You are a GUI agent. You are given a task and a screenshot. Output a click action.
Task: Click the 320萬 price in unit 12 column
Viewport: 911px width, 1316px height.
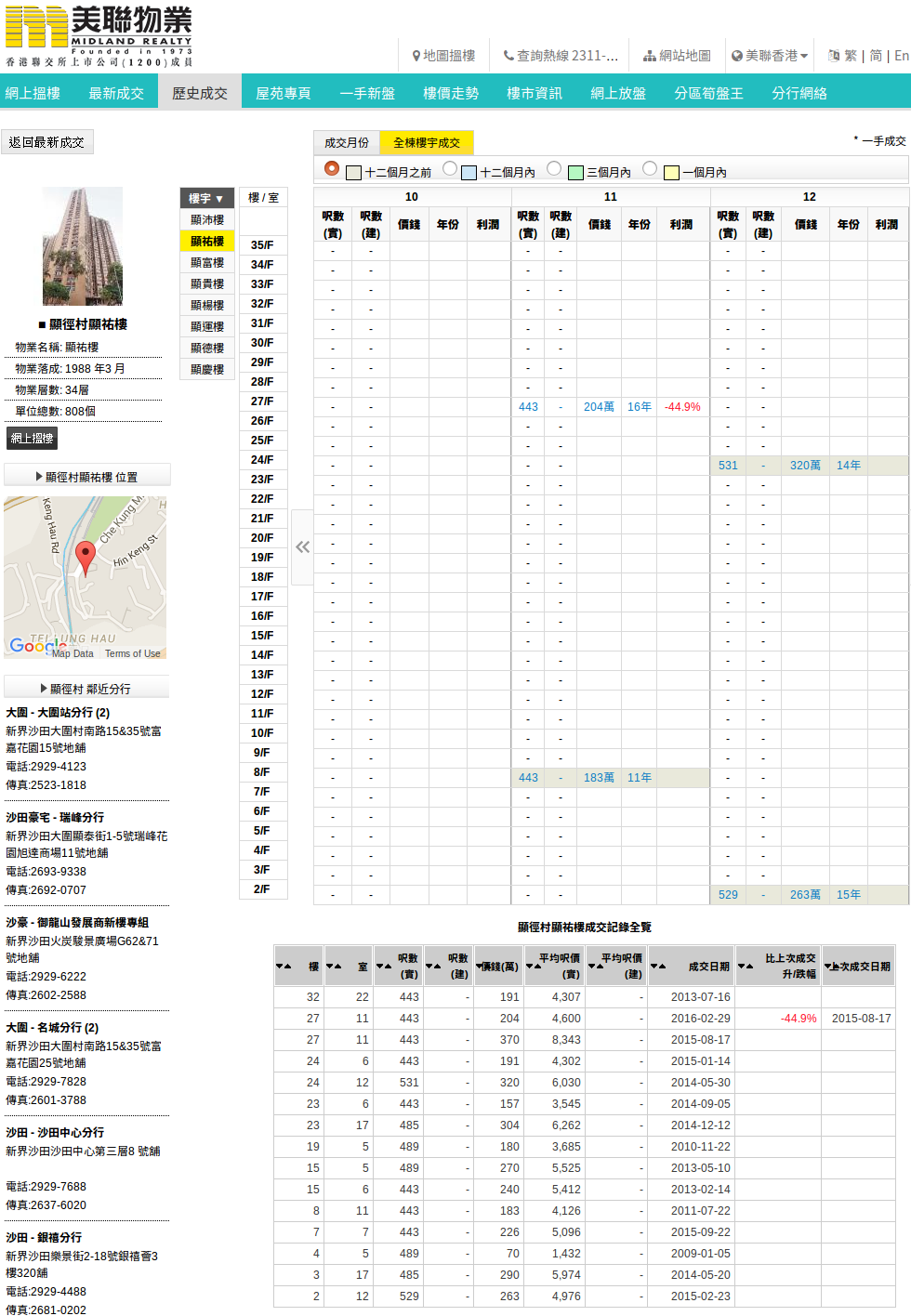pyautogui.click(x=805, y=466)
